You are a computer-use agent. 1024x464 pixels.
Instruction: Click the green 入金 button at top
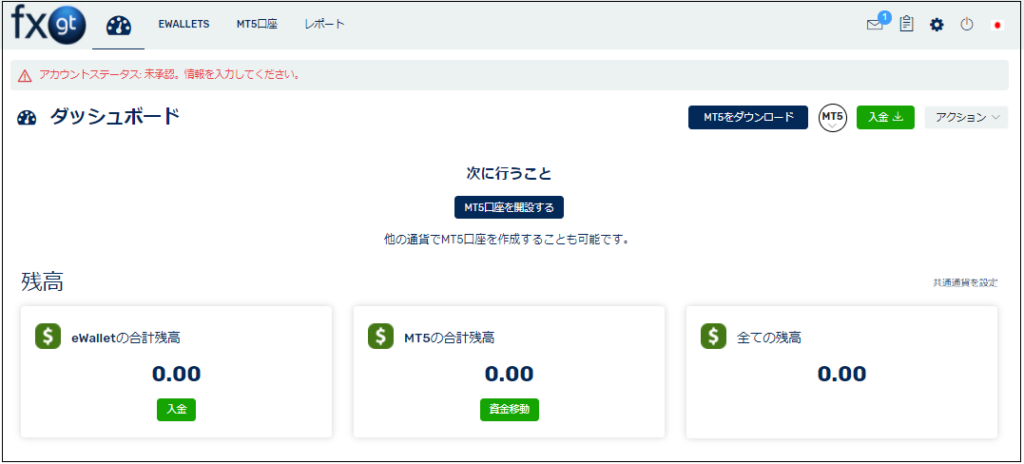(x=885, y=118)
